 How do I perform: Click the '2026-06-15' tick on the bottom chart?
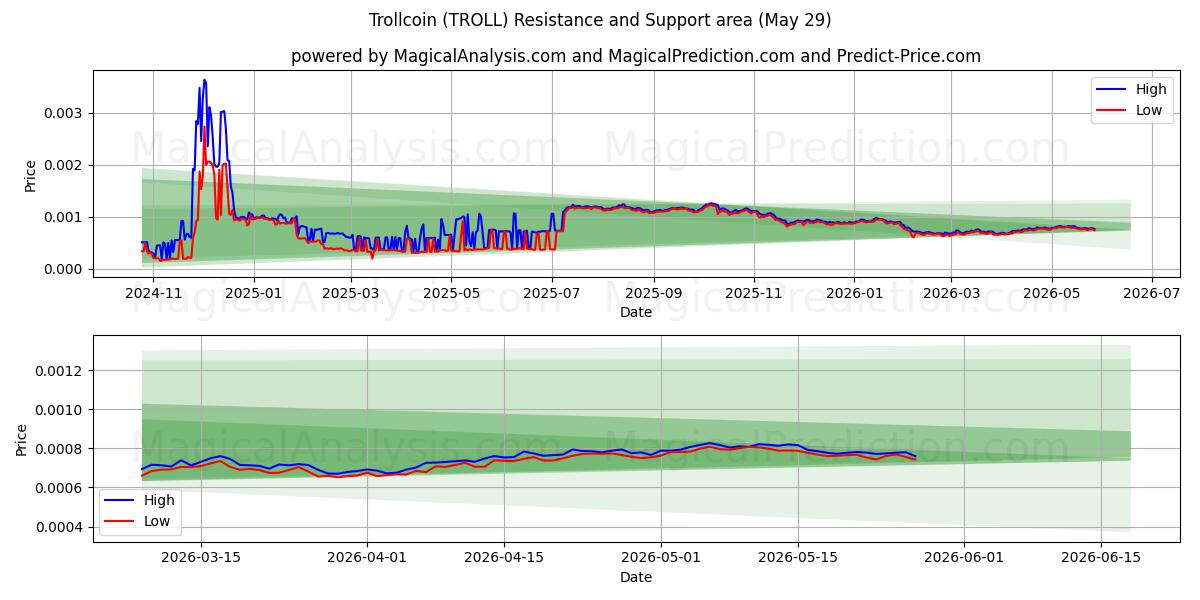1101,558
